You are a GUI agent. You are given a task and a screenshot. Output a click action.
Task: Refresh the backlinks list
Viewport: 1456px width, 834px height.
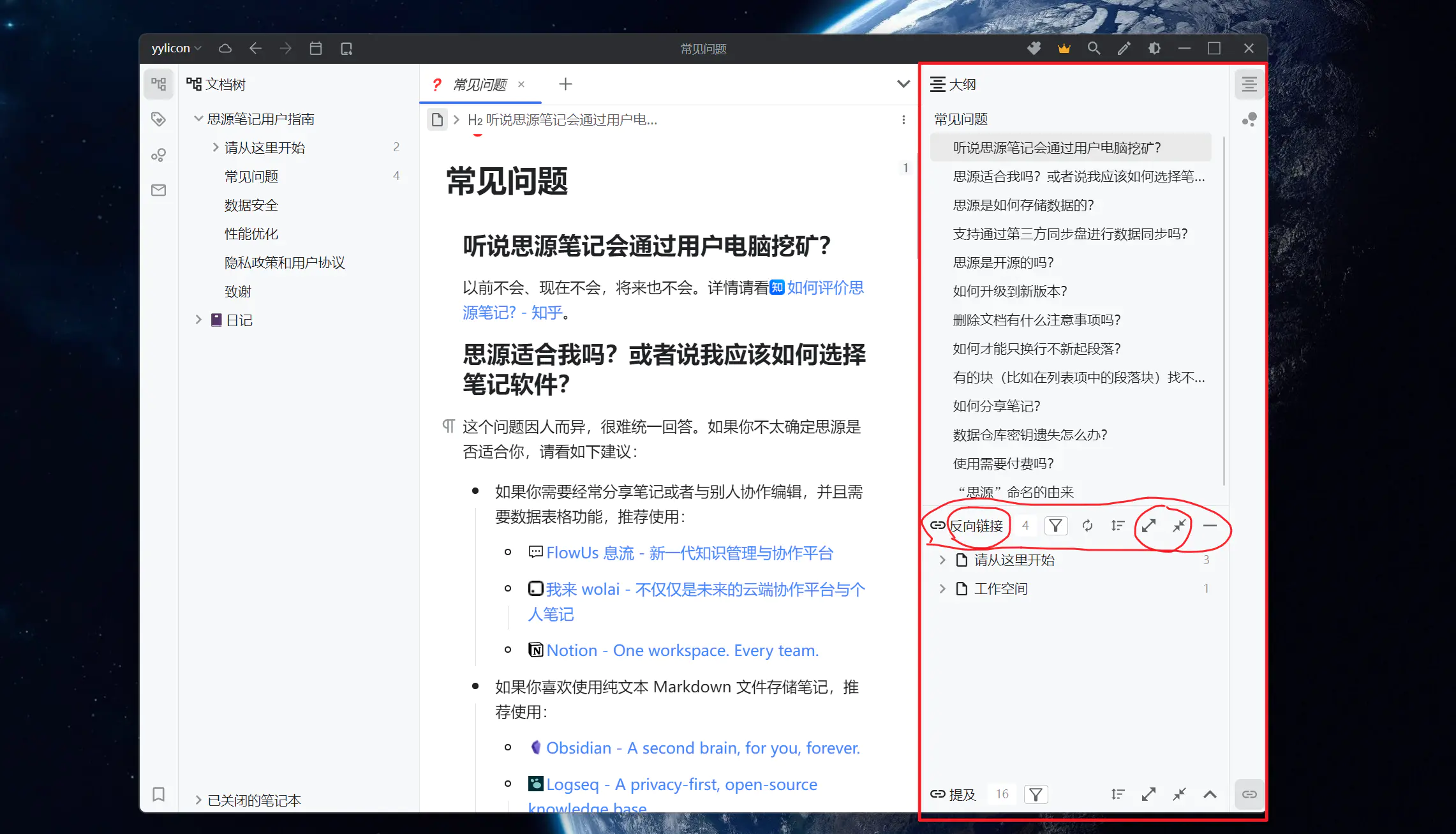tap(1087, 525)
